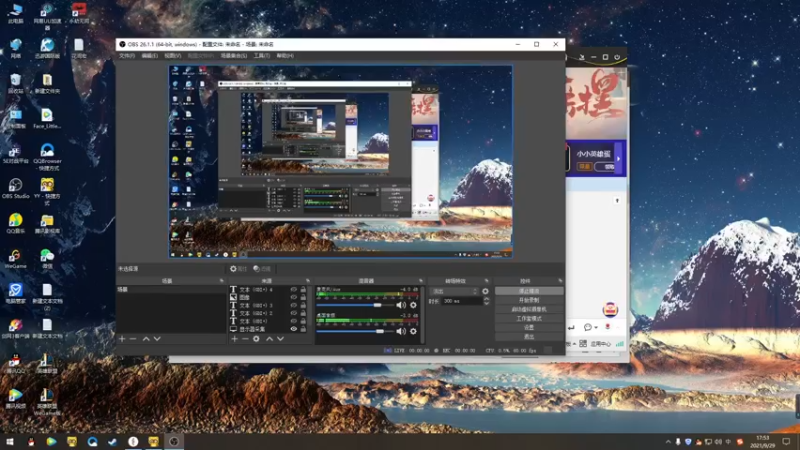Screen dimensions: 800x450
Task: Remove selected source with minus icon
Action: click(x=245, y=339)
